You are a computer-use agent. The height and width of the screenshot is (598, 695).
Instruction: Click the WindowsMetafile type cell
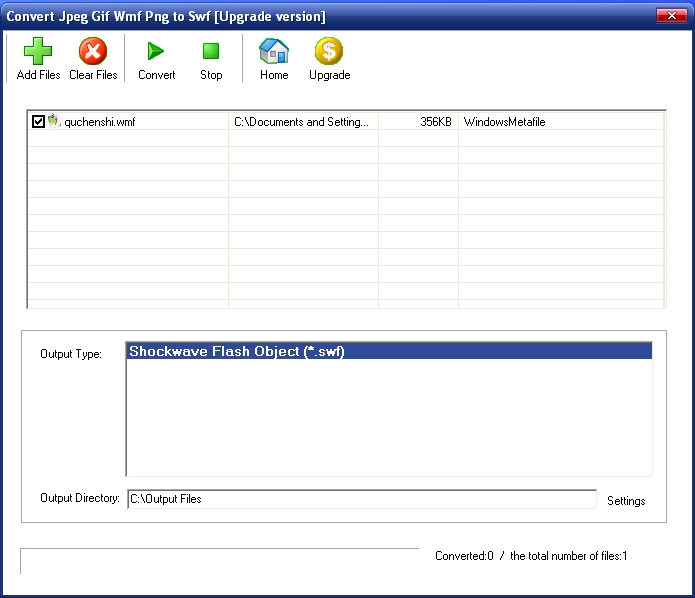pos(504,122)
